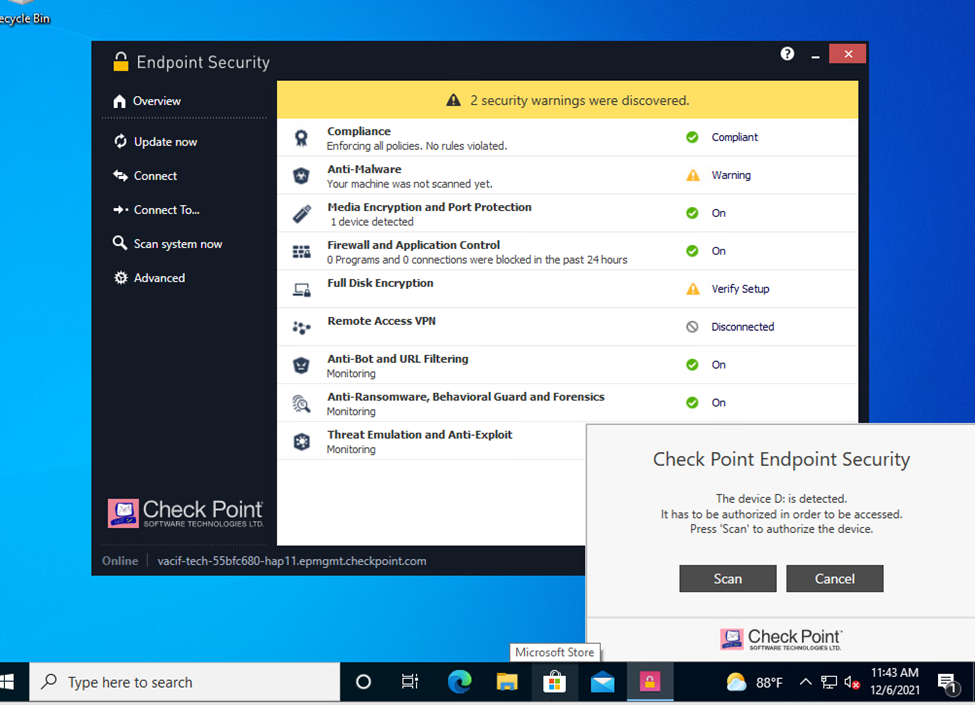The height and width of the screenshot is (705, 975).
Task: Click the Verify Setup warning triangle icon
Action: (x=693, y=289)
